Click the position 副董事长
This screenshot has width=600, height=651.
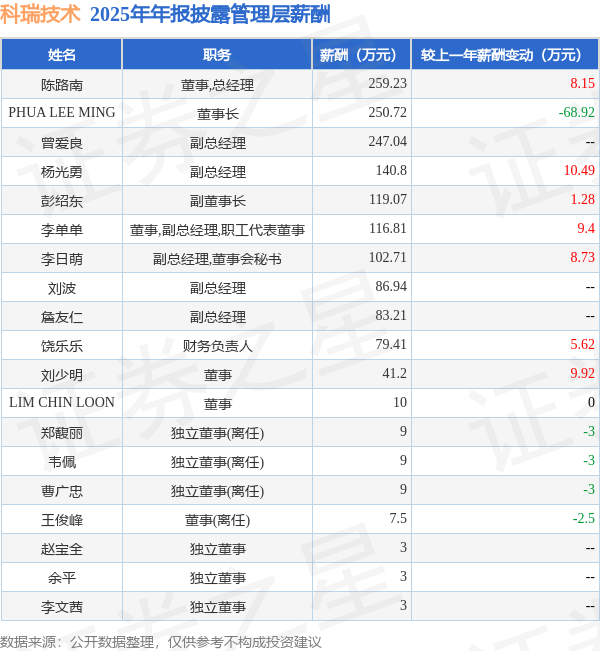click(218, 201)
